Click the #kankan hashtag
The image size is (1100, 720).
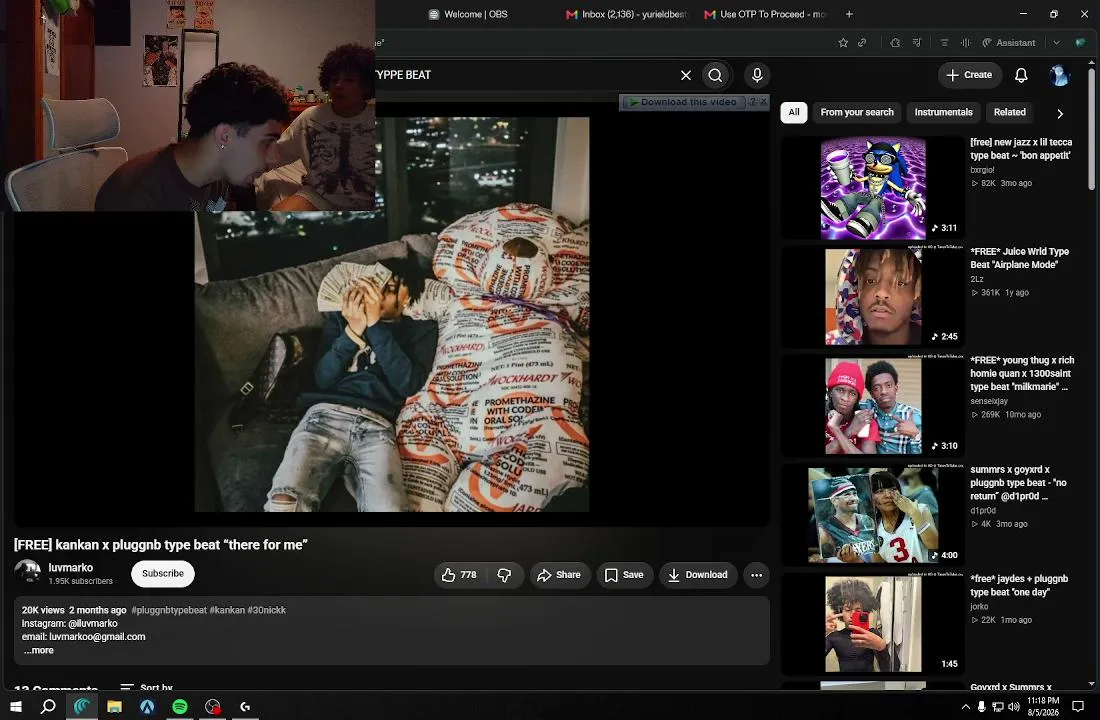227,610
